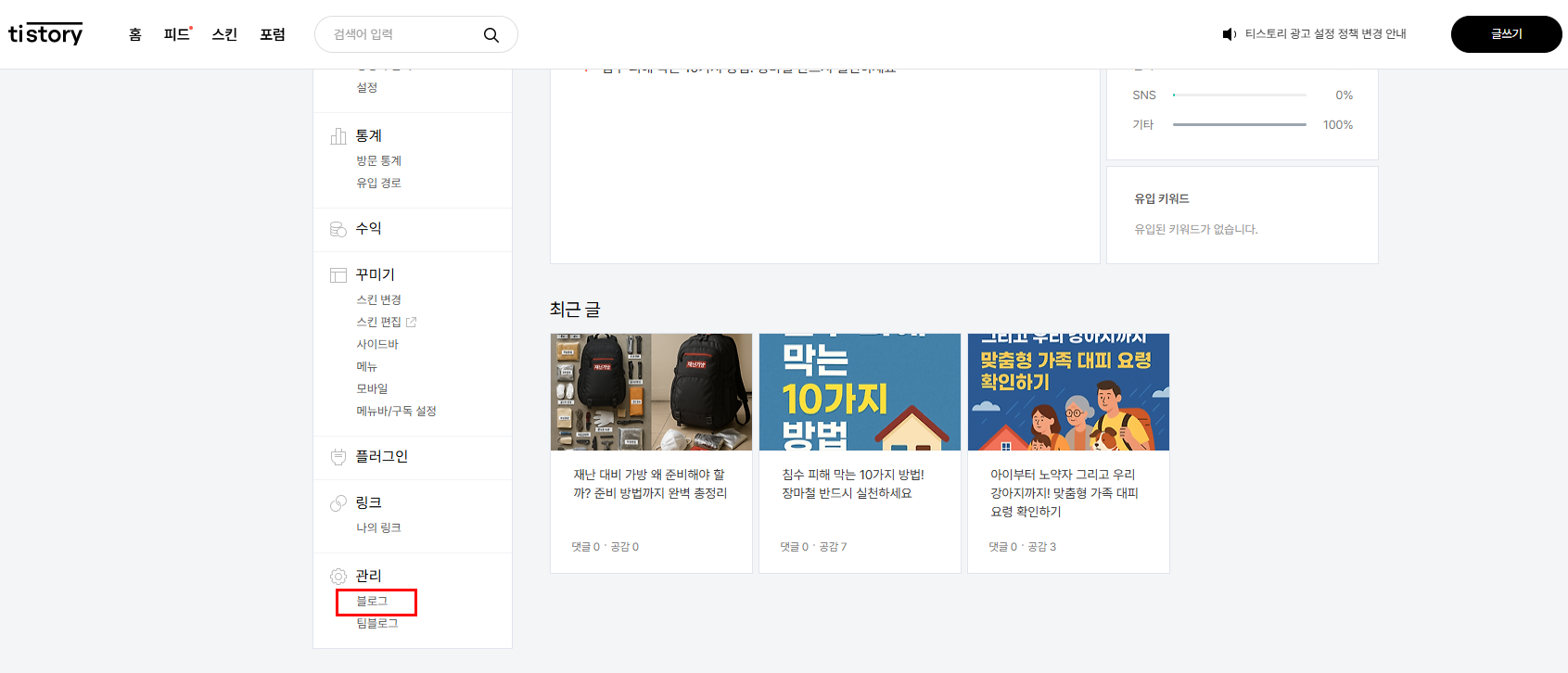Open the 10가지 방법 flood thumbnail

[x=860, y=392]
